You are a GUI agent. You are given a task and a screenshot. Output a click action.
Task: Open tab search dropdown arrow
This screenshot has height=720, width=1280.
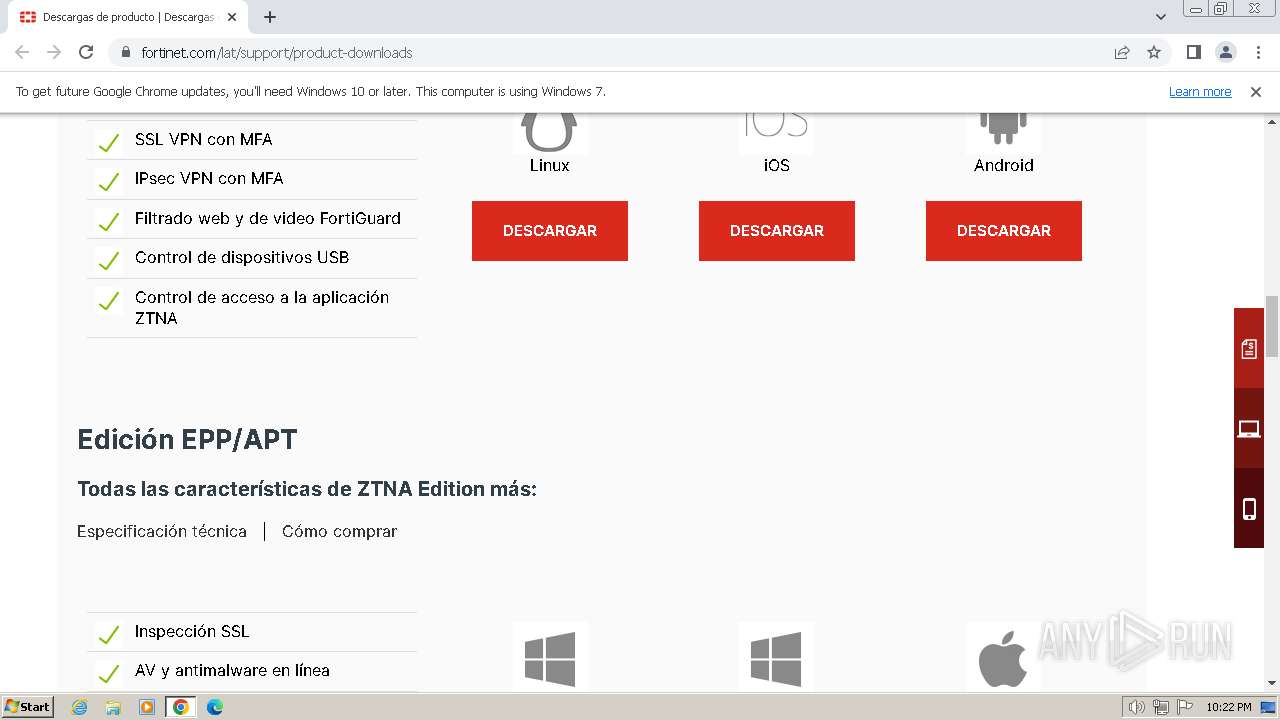click(x=1161, y=17)
